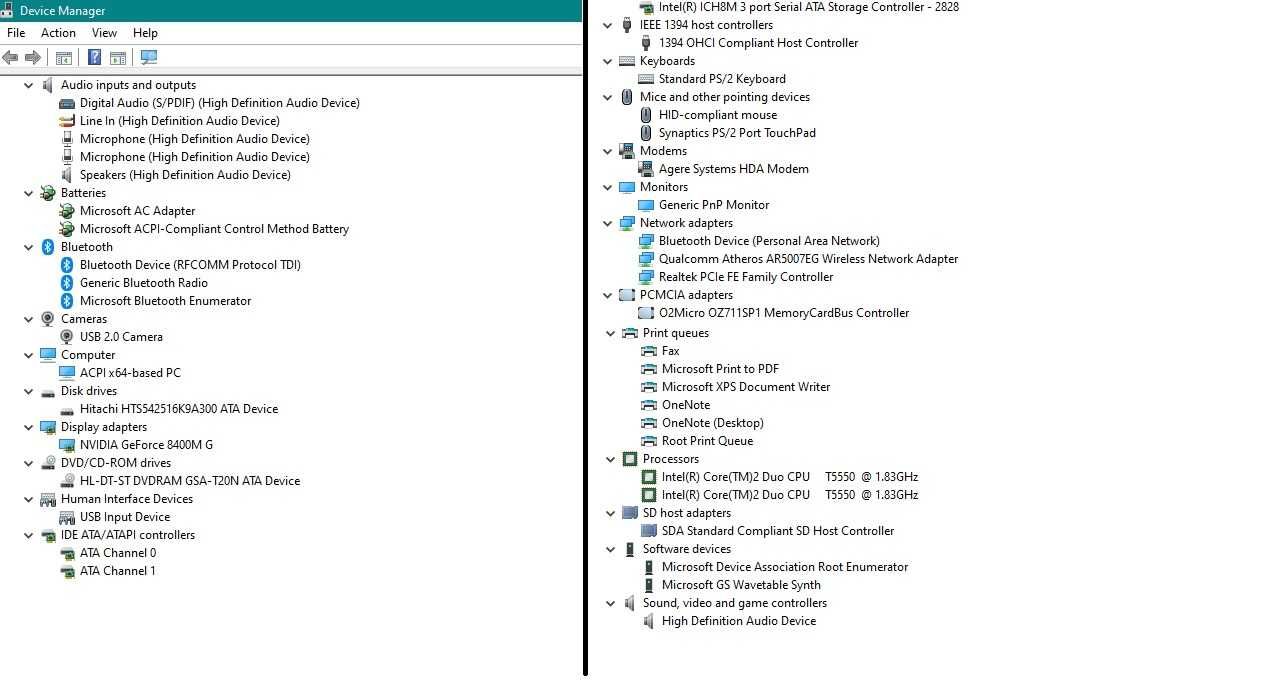Collapse the Network adapters chevron
The width and height of the screenshot is (1269, 688).
[607, 223]
